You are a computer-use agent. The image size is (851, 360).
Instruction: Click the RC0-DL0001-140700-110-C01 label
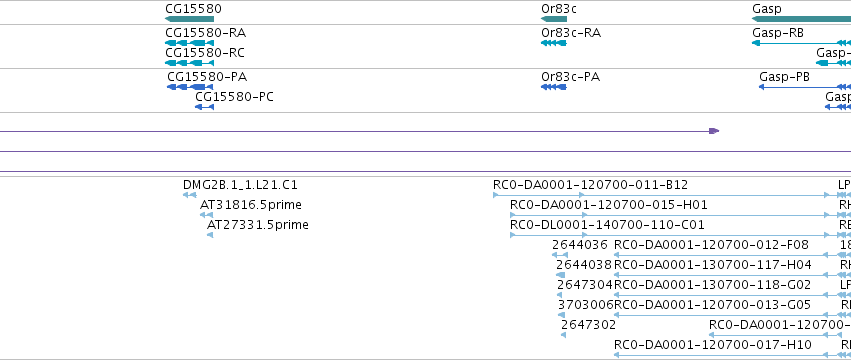pos(607,225)
